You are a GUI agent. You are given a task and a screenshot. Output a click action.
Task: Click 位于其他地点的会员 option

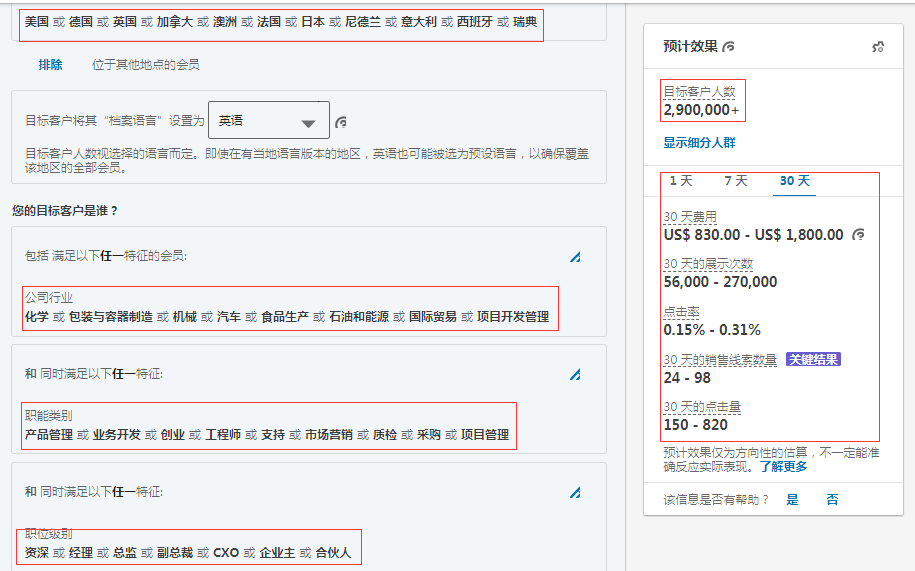click(x=146, y=65)
